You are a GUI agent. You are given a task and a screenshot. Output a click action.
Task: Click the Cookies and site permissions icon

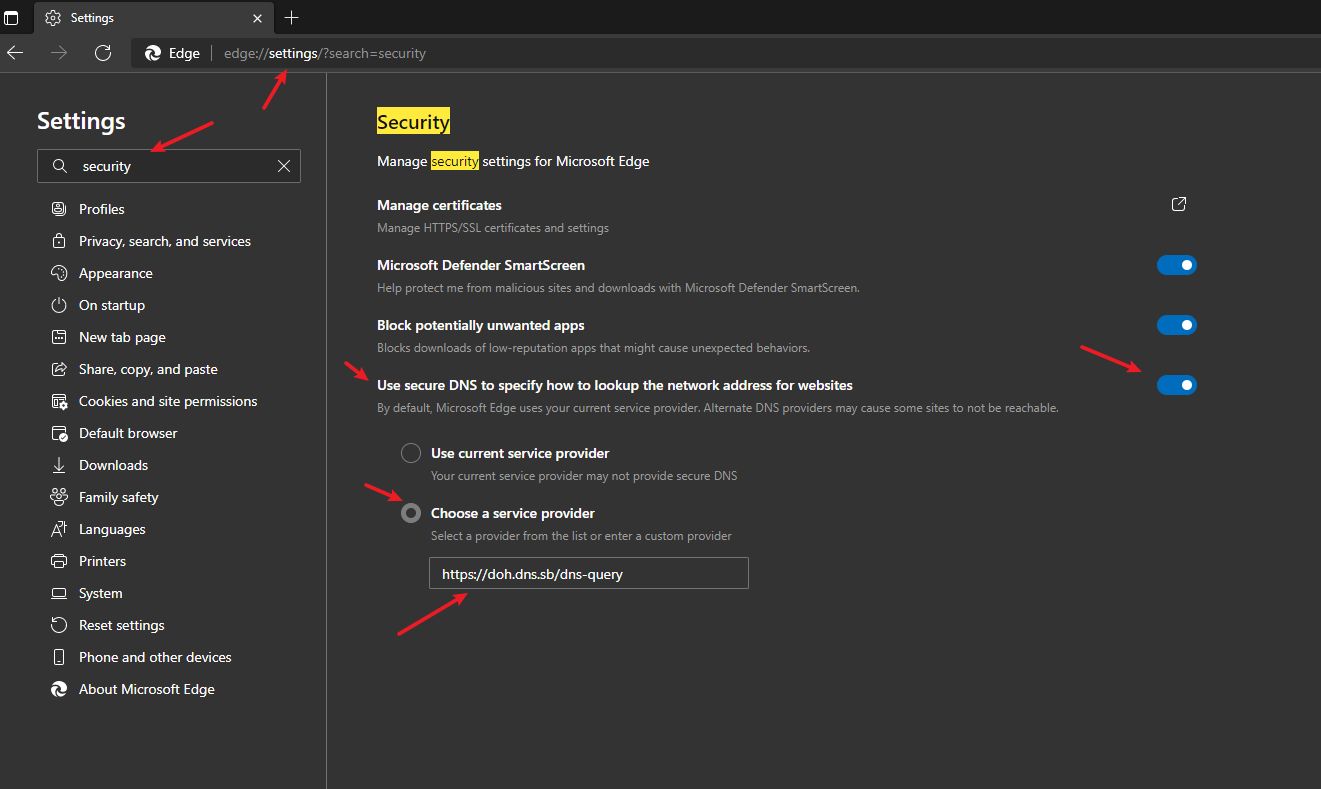pos(59,401)
